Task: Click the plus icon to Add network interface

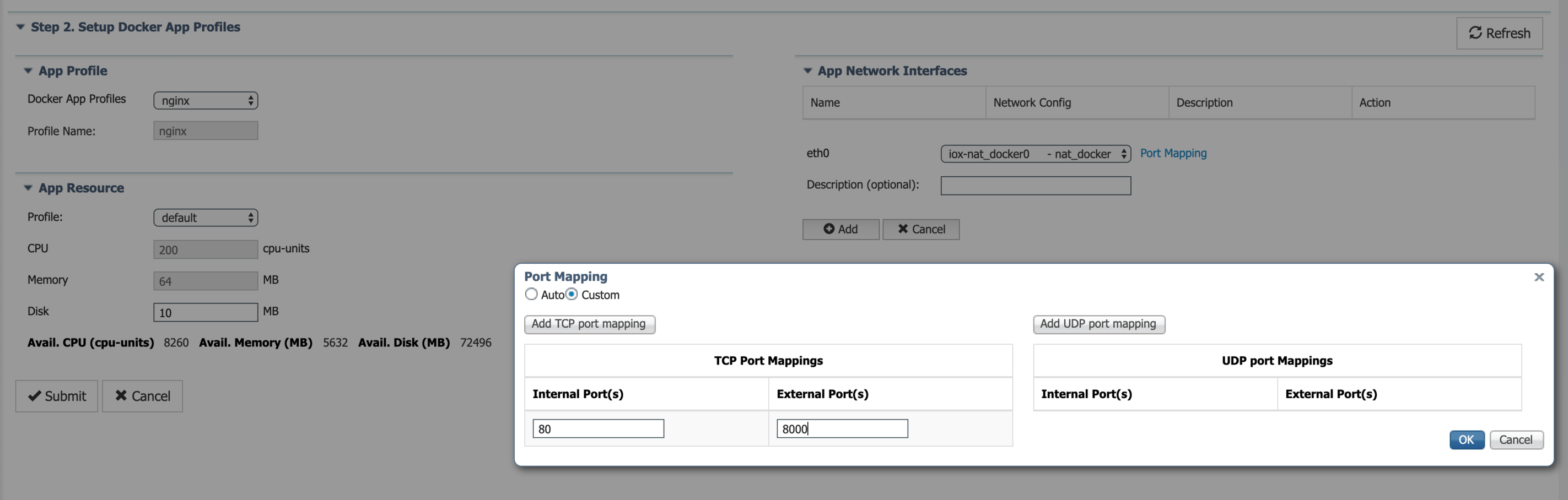Action: (x=829, y=229)
